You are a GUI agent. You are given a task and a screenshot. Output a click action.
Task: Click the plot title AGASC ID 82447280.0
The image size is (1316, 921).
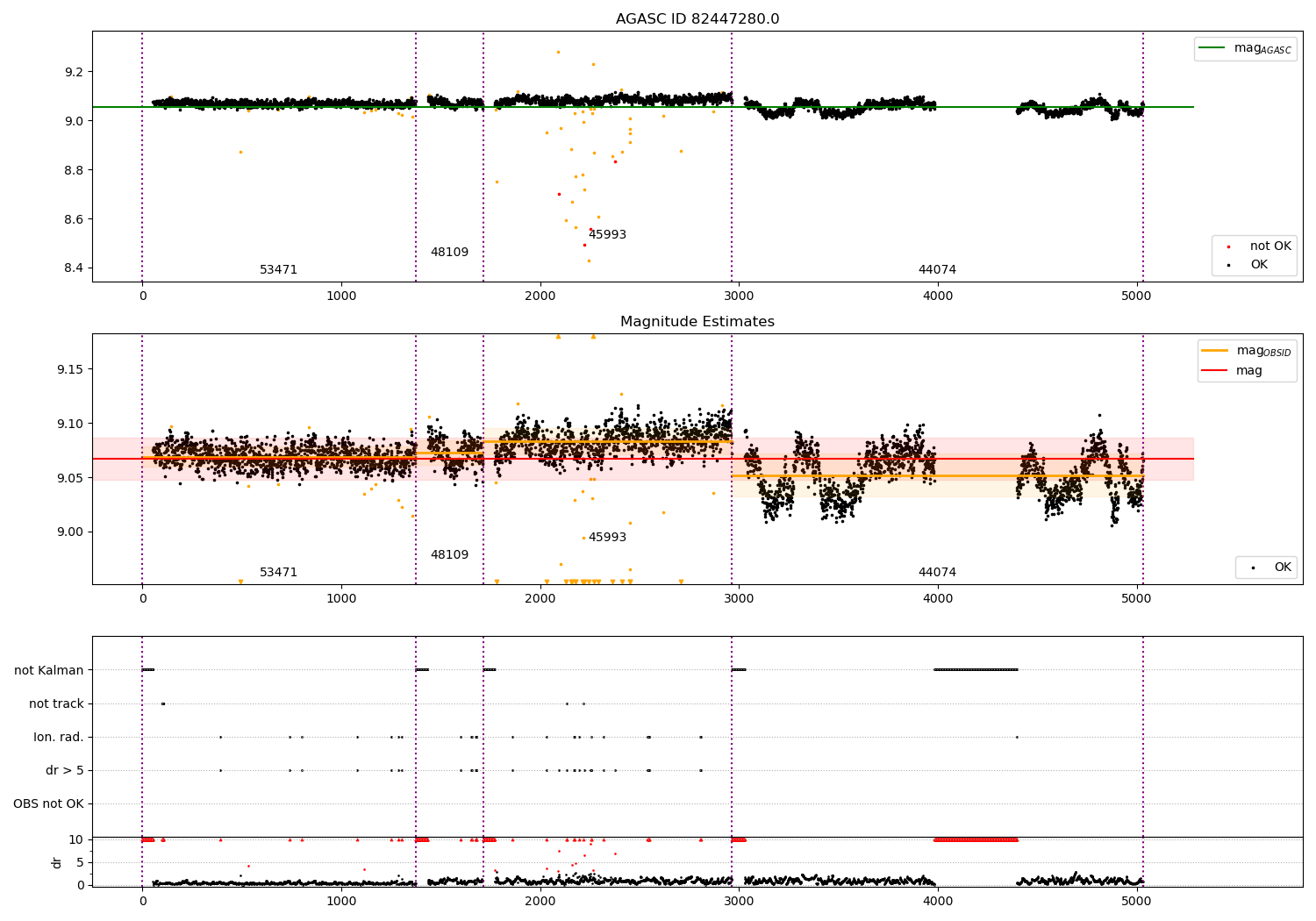point(697,19)
